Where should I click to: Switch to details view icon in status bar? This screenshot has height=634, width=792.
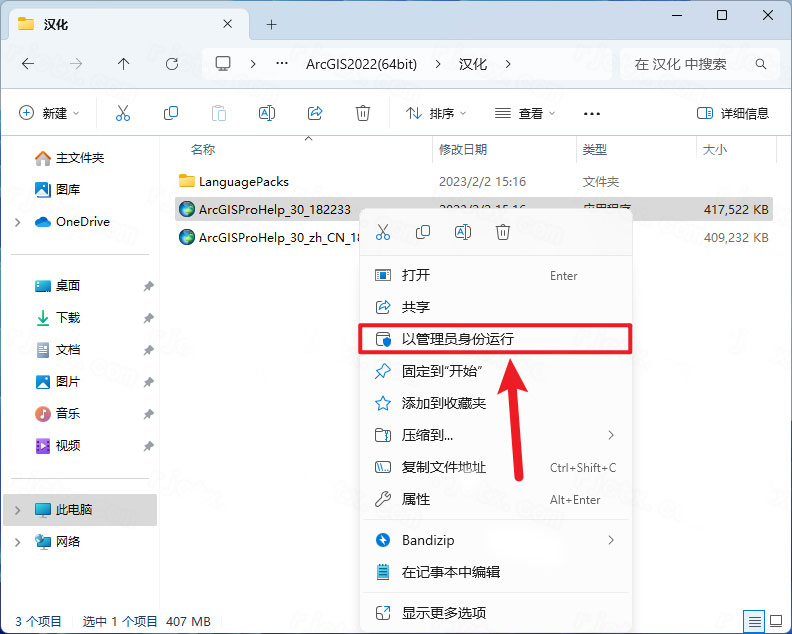[x=755, y=621]
